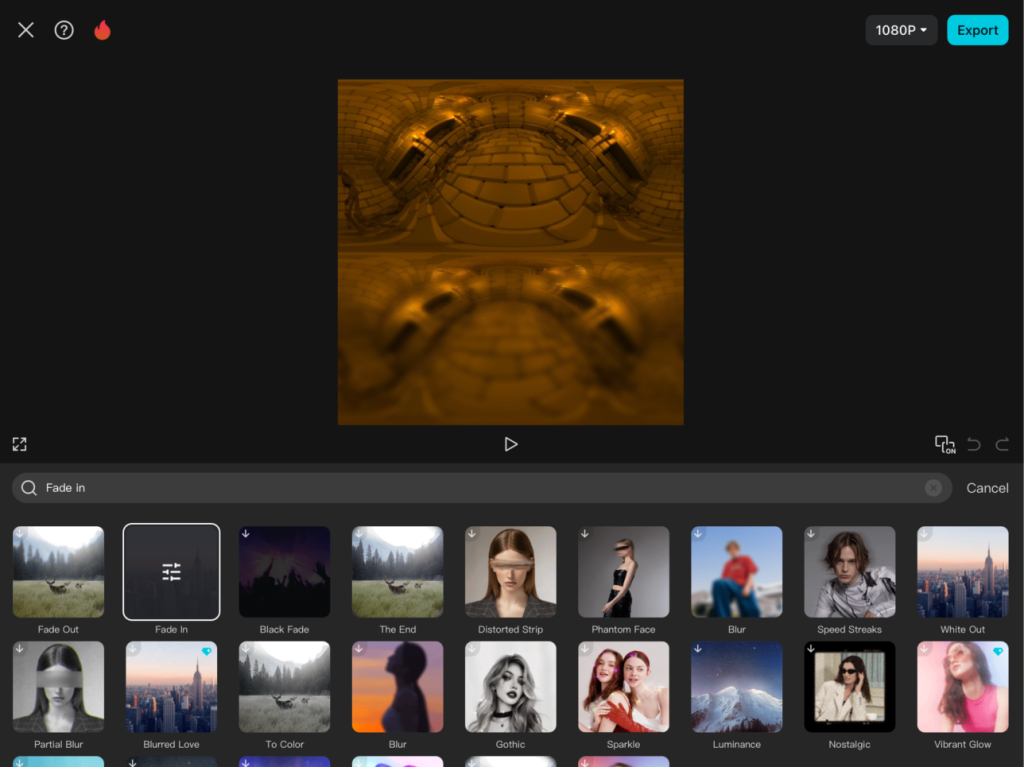Choose the Distorted Strip effect
Image resolution: width=1024 pixels, height=767 pixels.
coord(510,572)
